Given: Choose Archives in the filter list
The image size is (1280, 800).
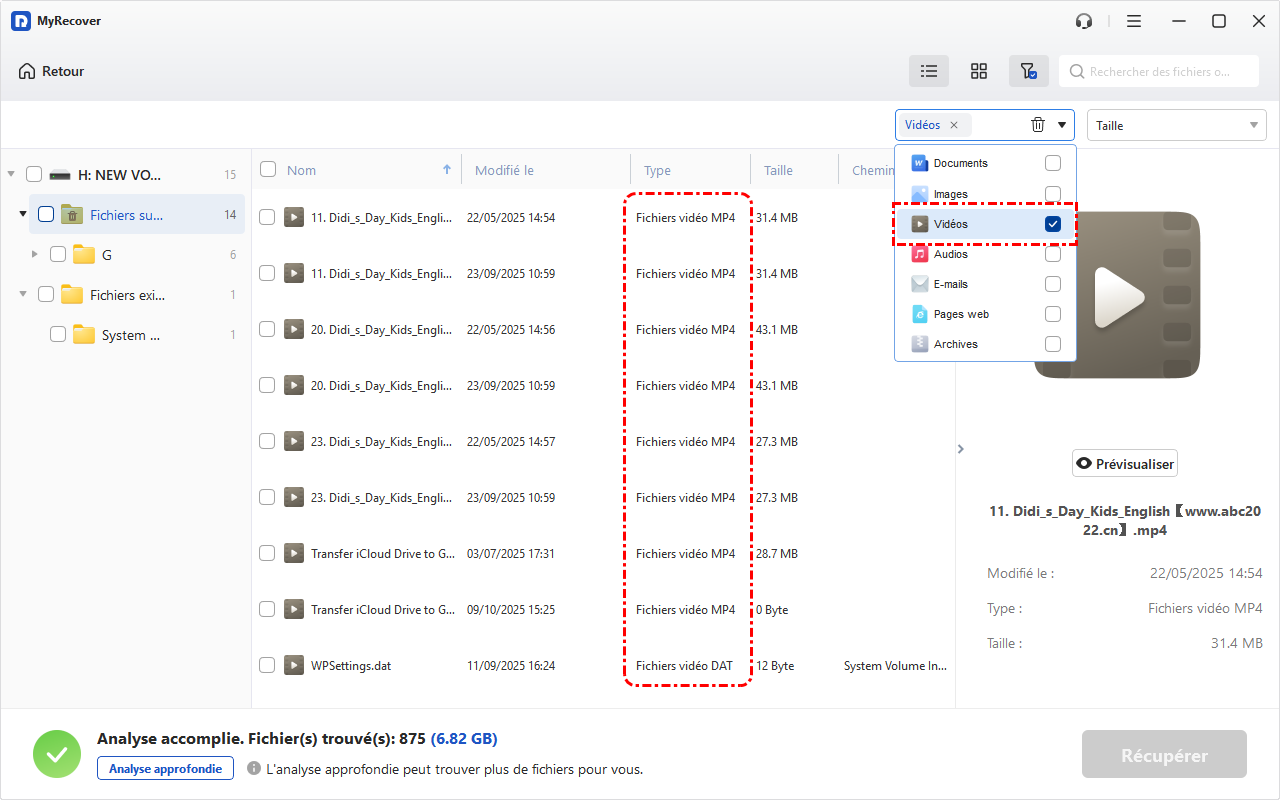Looking at the screenshot, I should pos(955,344).
